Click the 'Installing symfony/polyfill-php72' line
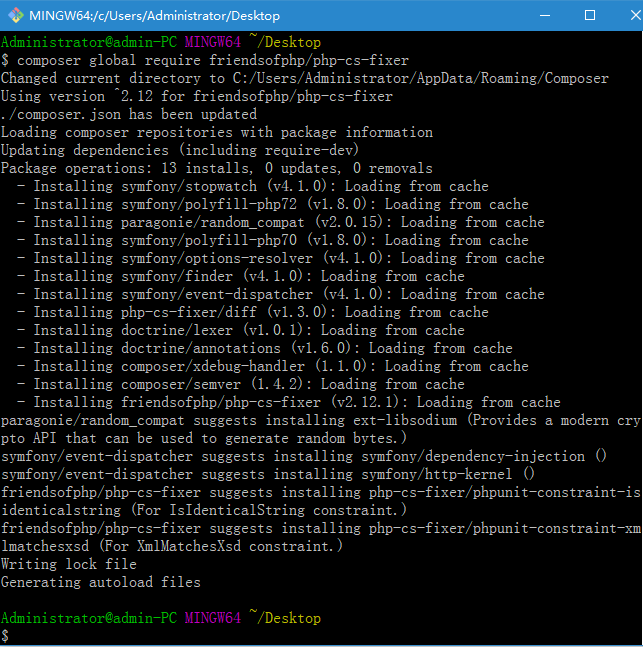 pyautogui.click(x=273, y=204)
